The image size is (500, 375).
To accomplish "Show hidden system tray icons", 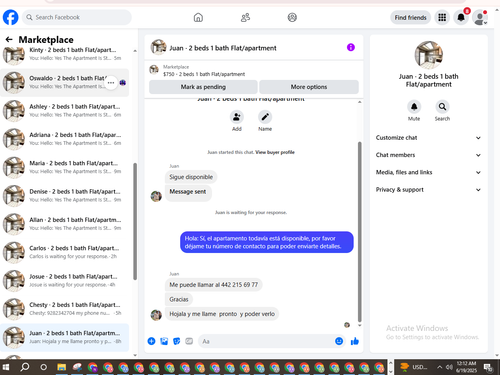I will (x=440, y=367).
